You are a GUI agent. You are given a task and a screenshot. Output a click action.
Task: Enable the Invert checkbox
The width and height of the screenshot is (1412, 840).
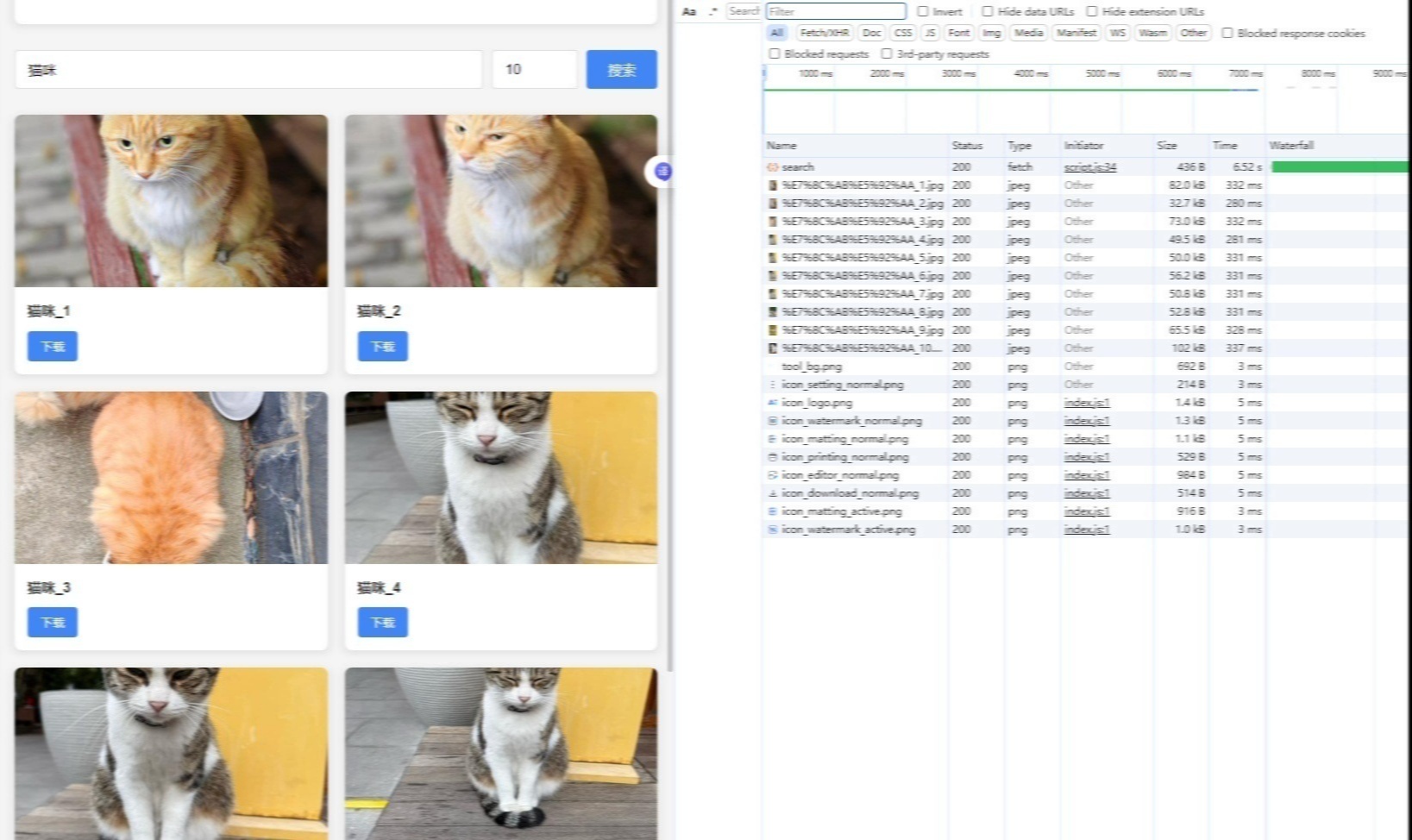coord(923,11)
